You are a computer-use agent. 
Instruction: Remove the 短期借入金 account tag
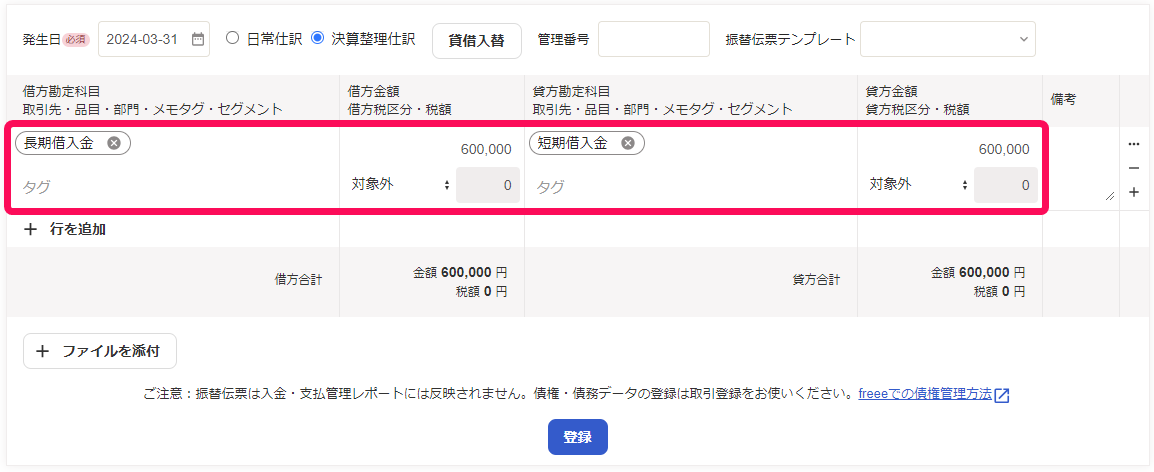[628, 143]
